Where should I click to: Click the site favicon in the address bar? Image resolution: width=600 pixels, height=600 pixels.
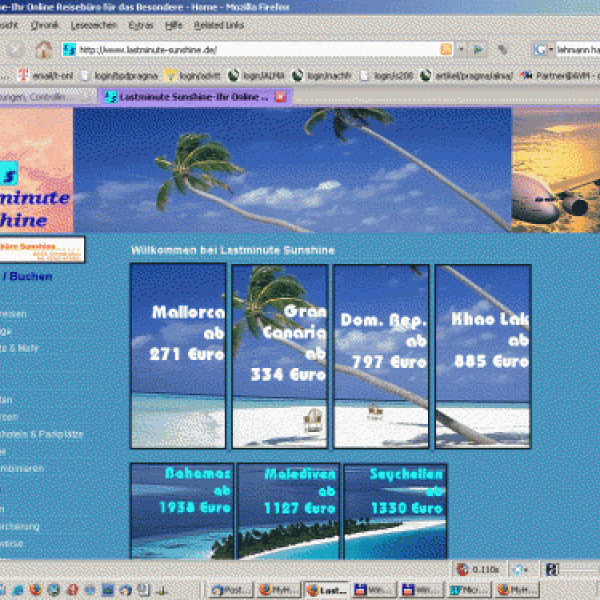(x=69, y=50)
